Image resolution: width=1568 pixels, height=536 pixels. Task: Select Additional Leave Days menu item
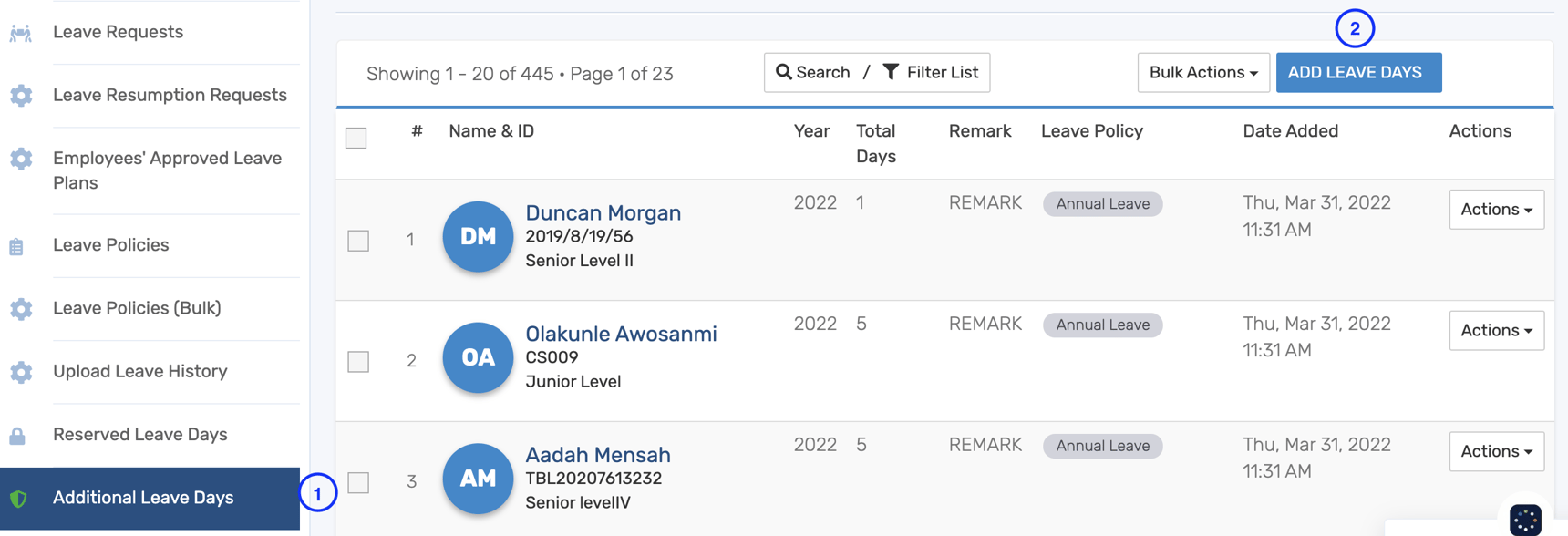(x=150, y=499)
